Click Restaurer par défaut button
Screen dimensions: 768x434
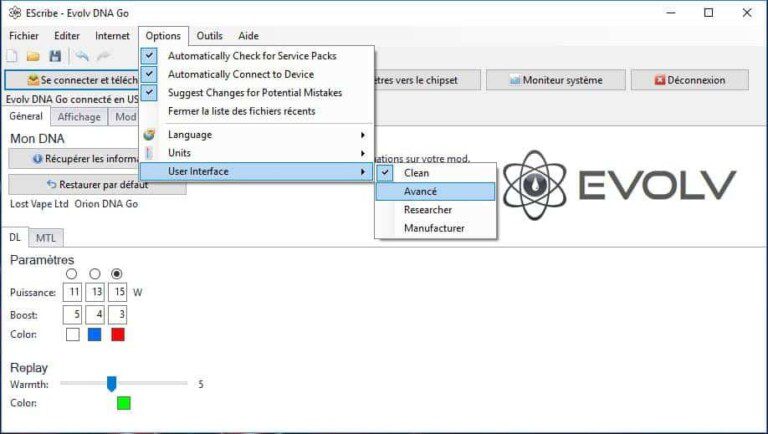97,185
